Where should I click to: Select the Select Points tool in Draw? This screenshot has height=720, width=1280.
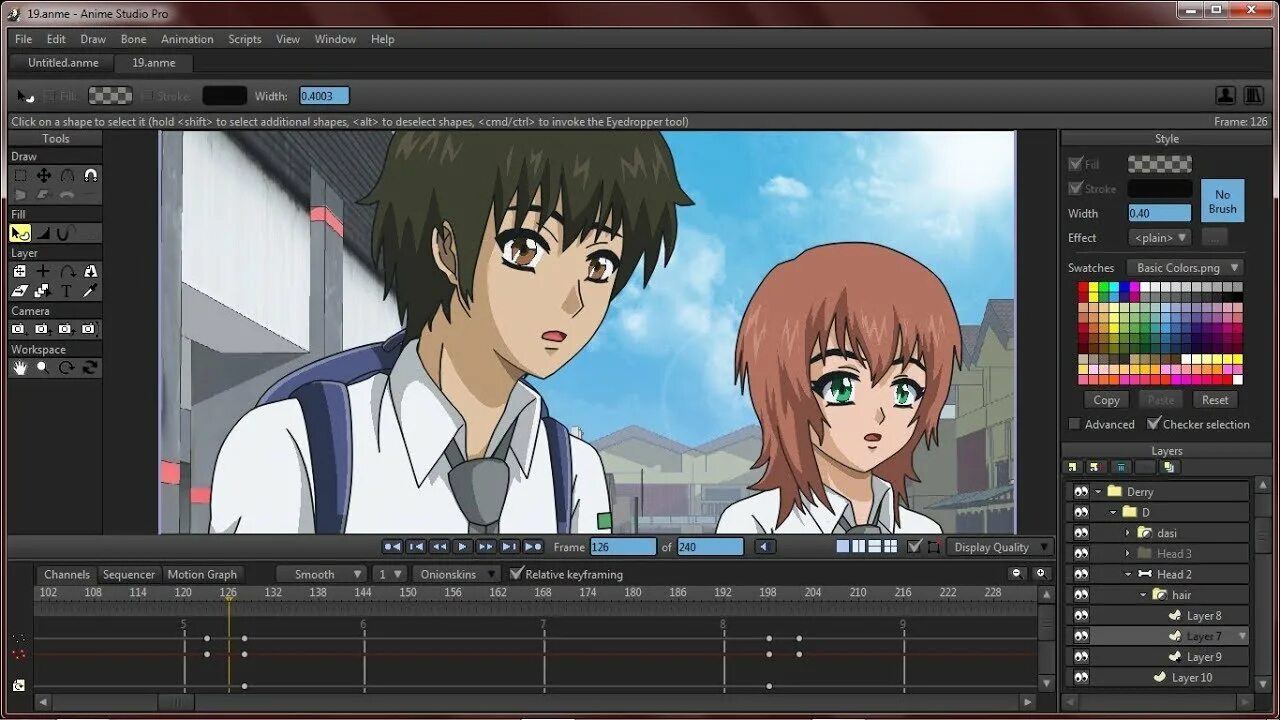click(x=20, y=175)
